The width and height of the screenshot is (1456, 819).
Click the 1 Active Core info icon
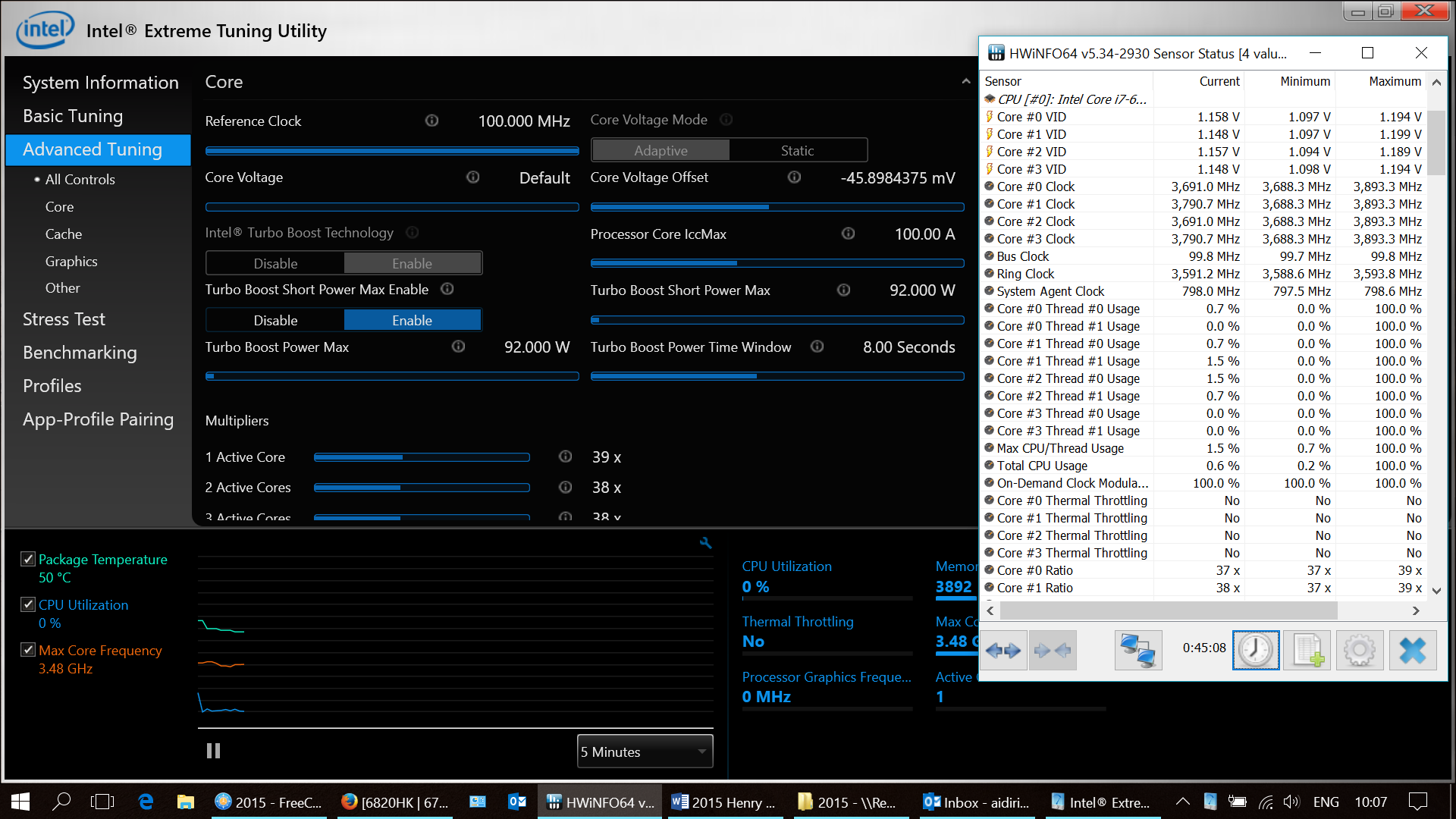pyautogui.click(x=565, y=457)
